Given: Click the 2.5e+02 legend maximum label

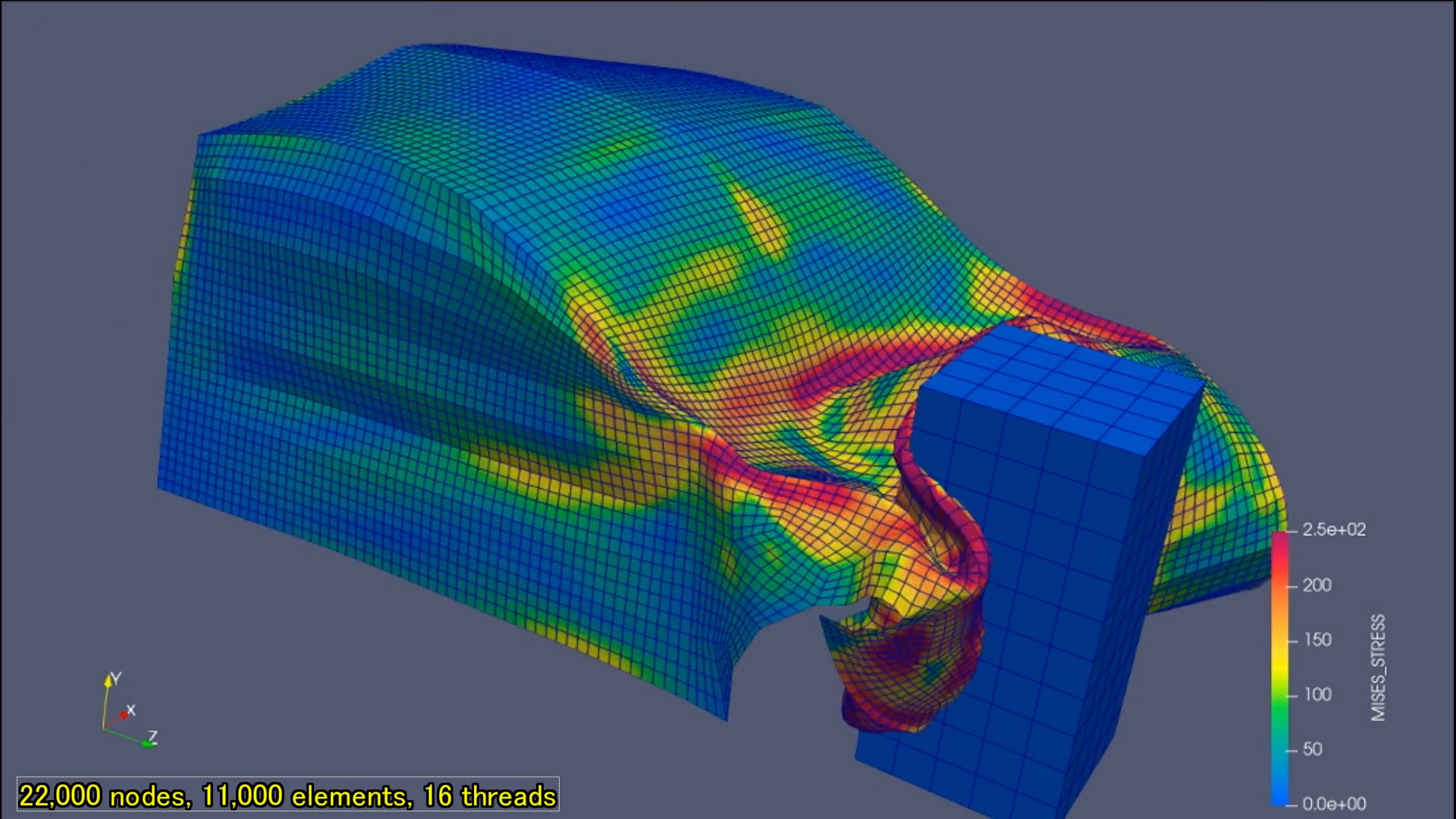Looking at the screenshot, I should (1333, 530).
